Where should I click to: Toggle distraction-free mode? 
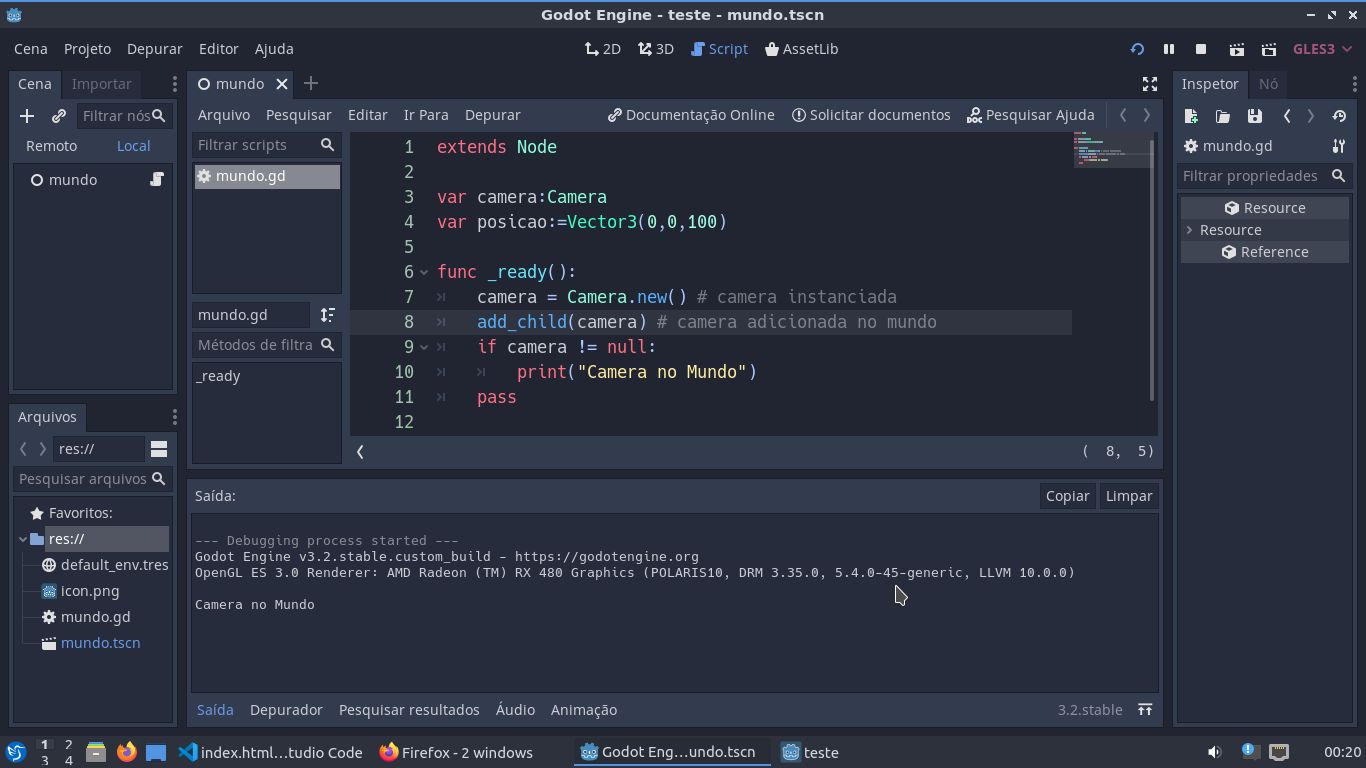click(x=1149, y=84)
